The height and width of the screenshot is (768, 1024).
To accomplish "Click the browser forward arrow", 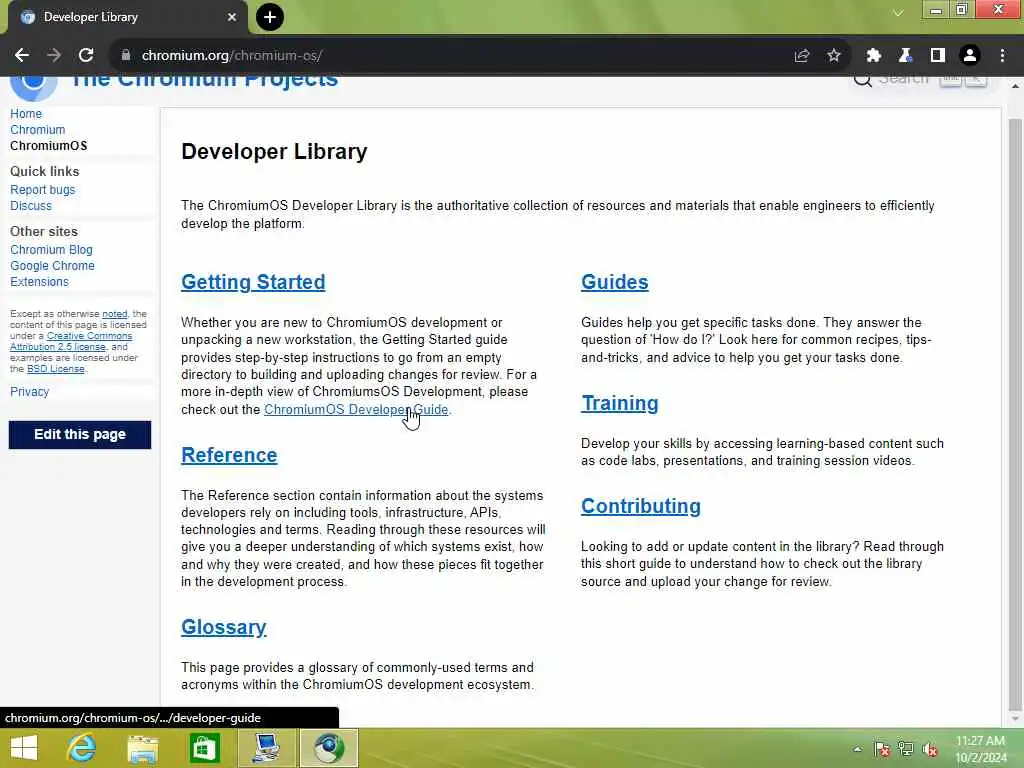I will (x=54, y=56).
